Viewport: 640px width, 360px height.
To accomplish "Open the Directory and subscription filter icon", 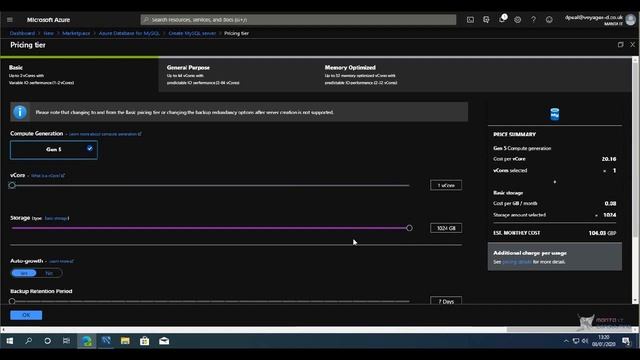I will [x=486, y=20].
